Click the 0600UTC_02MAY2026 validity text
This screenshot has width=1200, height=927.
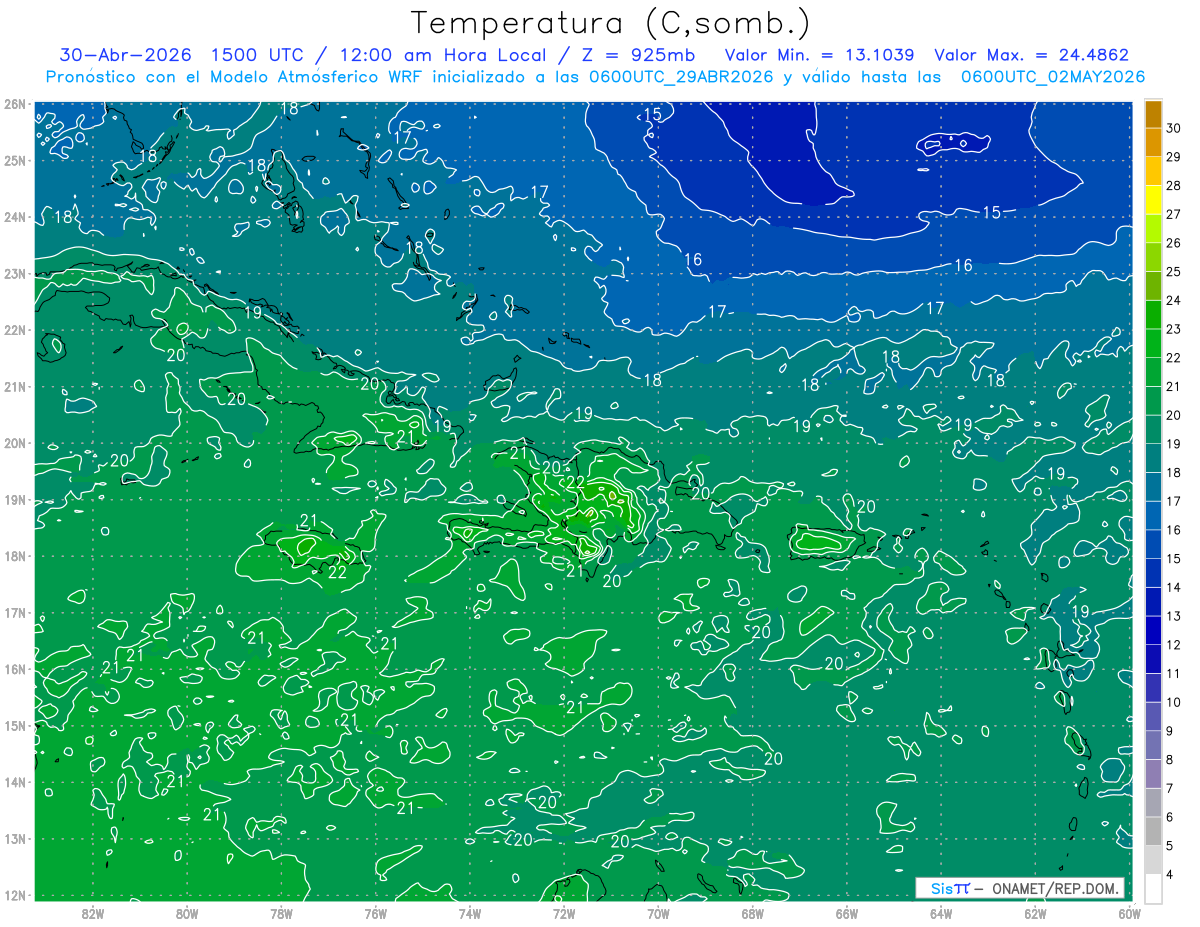pos(1052,77)
